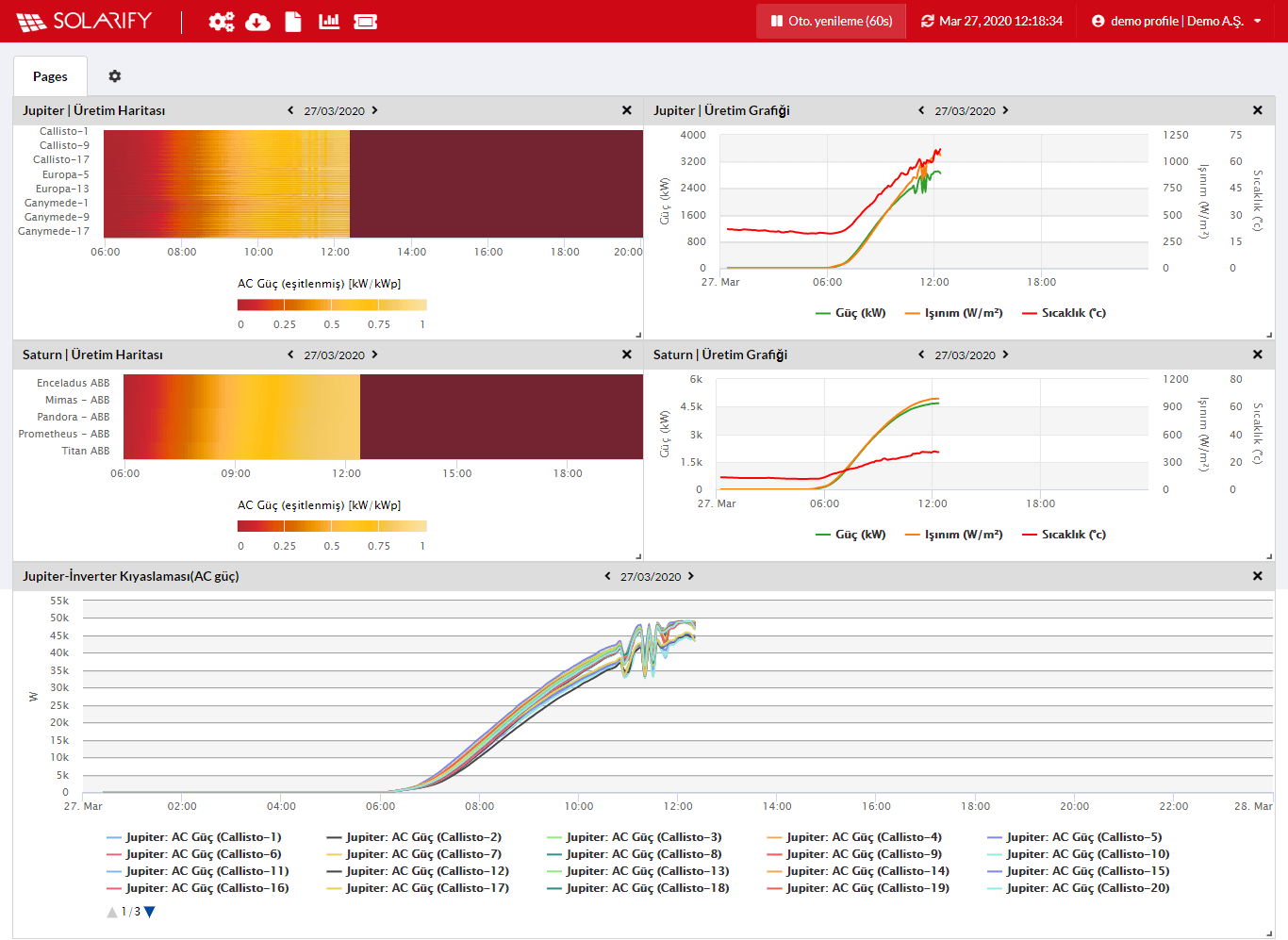This screenshot has width=1288, height=940.
Task: Go to previous day in Saturn Üretim Grafiği
Action: (x=921, y=355)
